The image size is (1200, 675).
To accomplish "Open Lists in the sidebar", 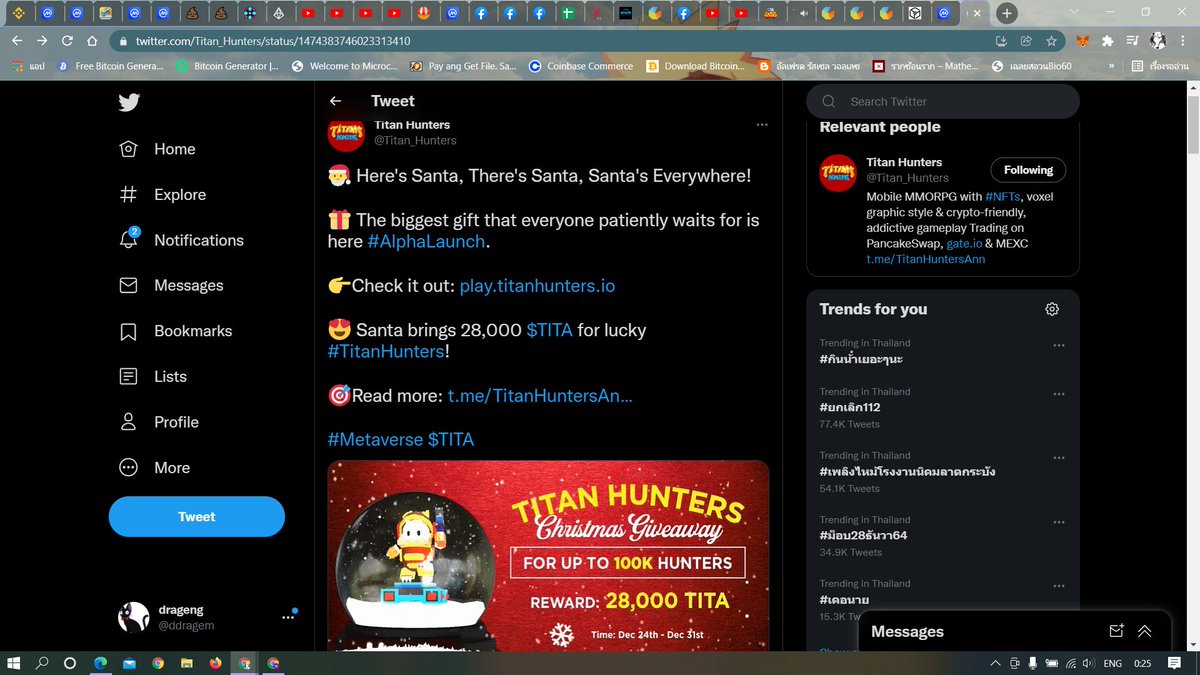I will click(153, 377).
